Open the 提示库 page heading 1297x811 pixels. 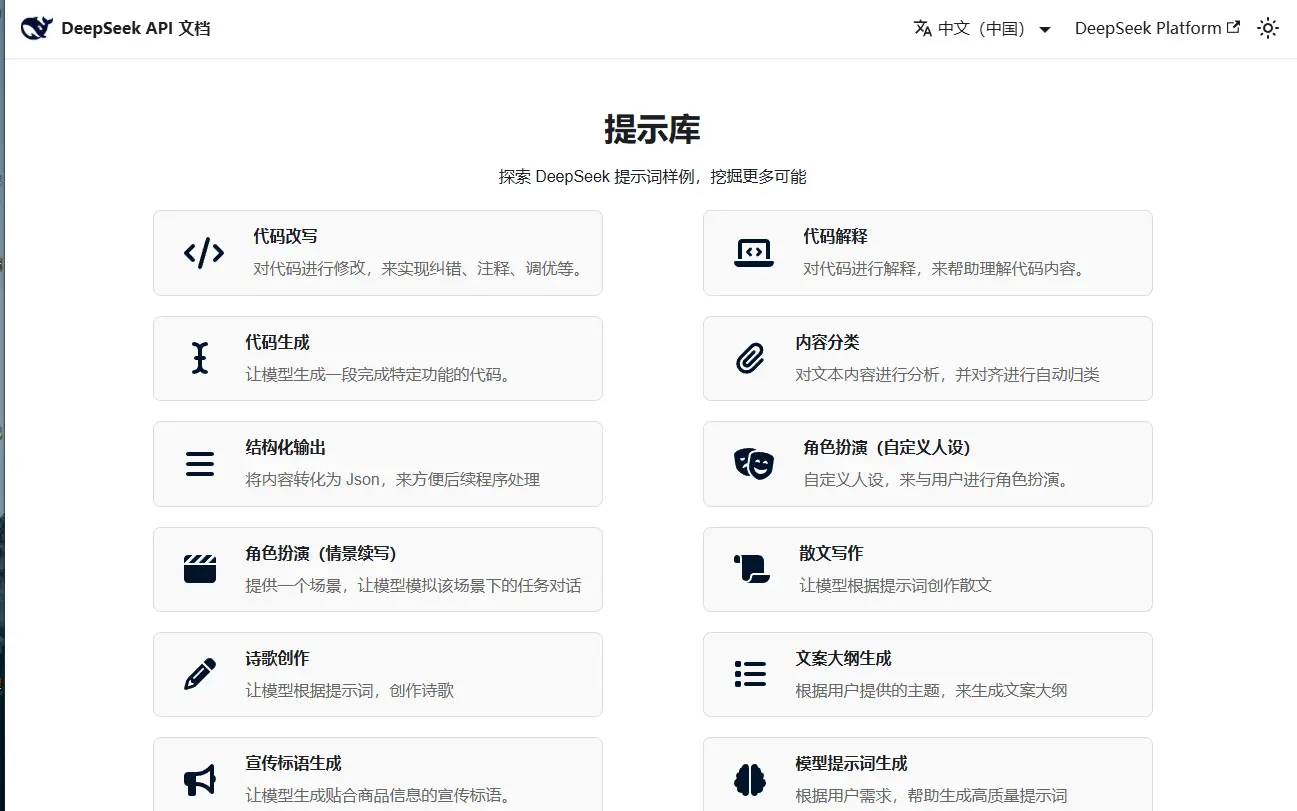tap(648, 129)
